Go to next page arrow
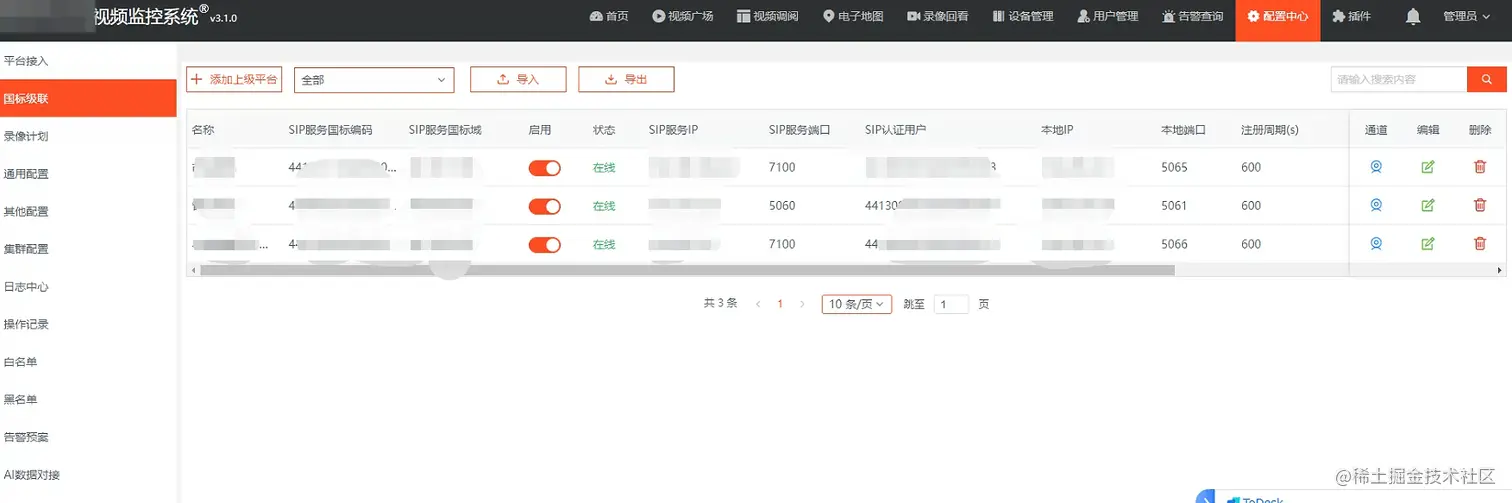The image size is (1512, 503). [802, 304]
